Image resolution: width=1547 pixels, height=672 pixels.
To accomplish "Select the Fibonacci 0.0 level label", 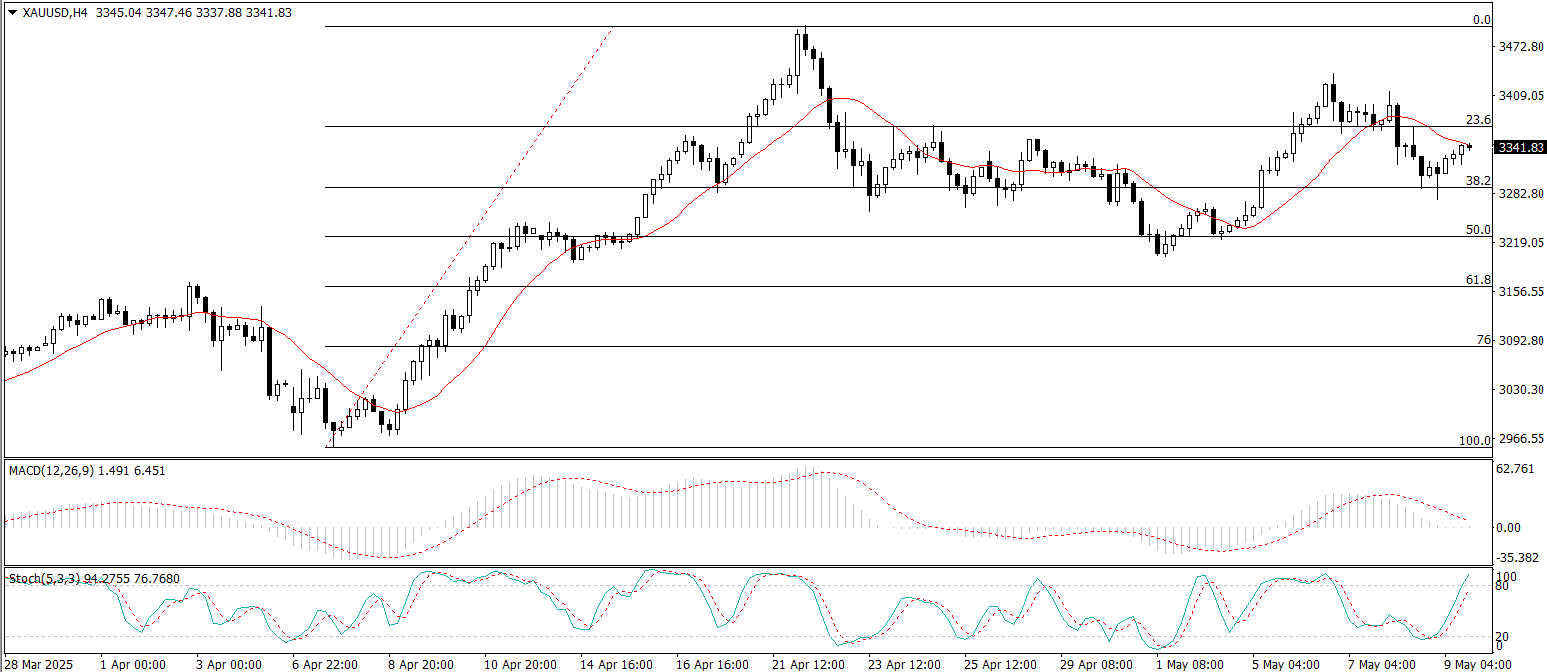I will pos(1482,20).
